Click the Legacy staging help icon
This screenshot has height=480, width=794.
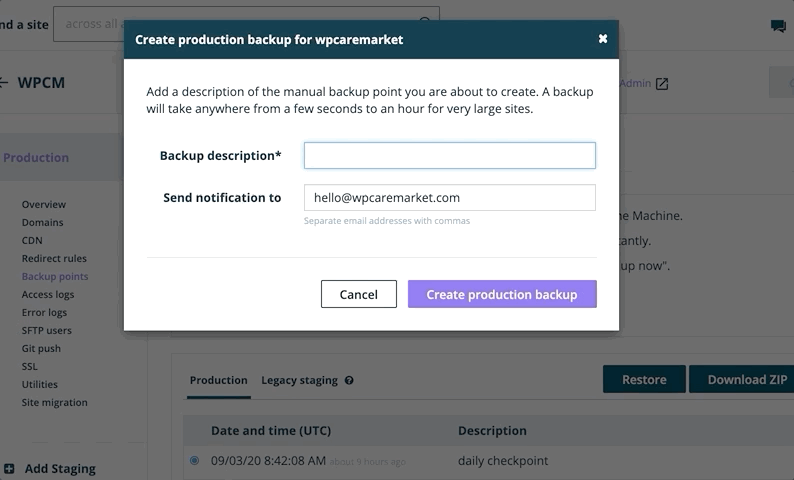click(349, 381)
